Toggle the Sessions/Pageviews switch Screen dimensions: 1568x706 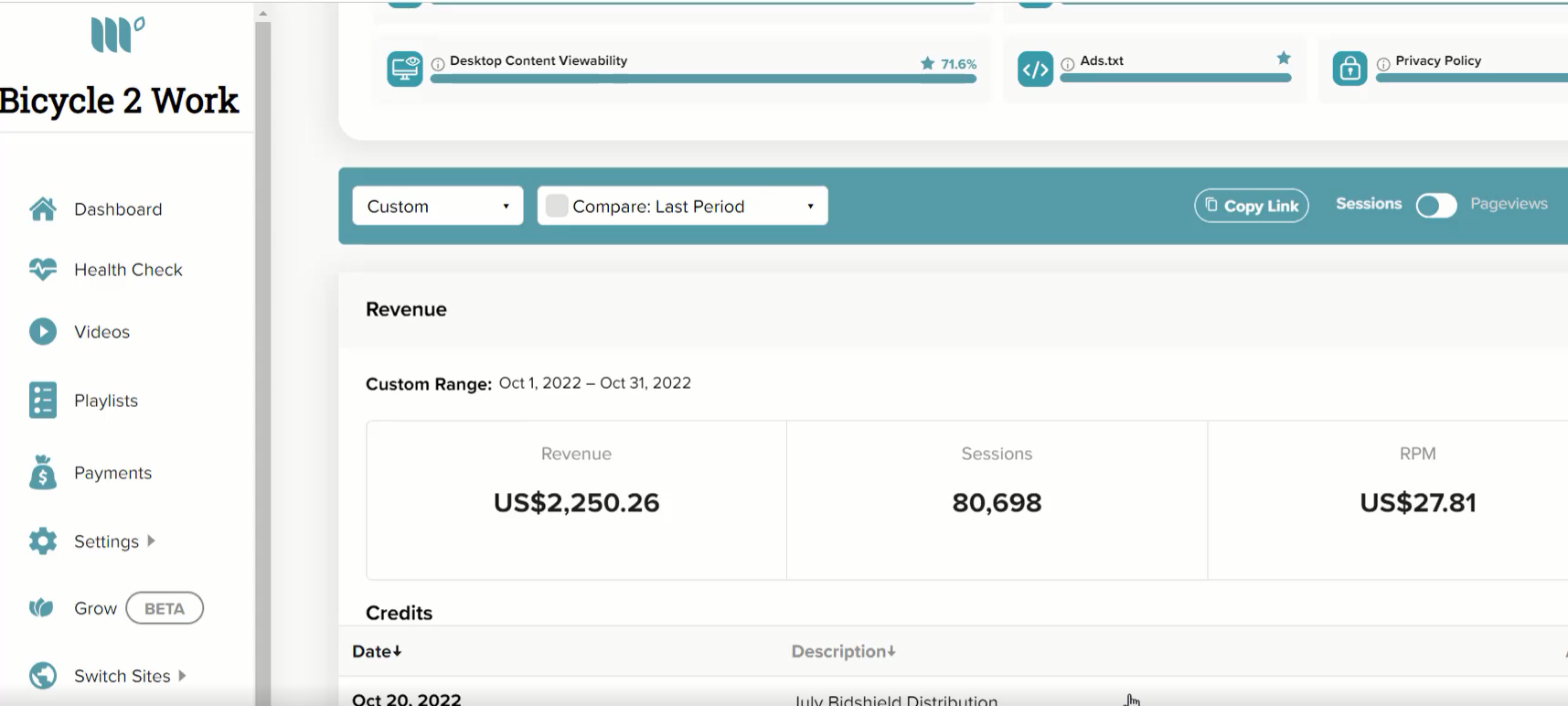click(x=1435, y=205)
